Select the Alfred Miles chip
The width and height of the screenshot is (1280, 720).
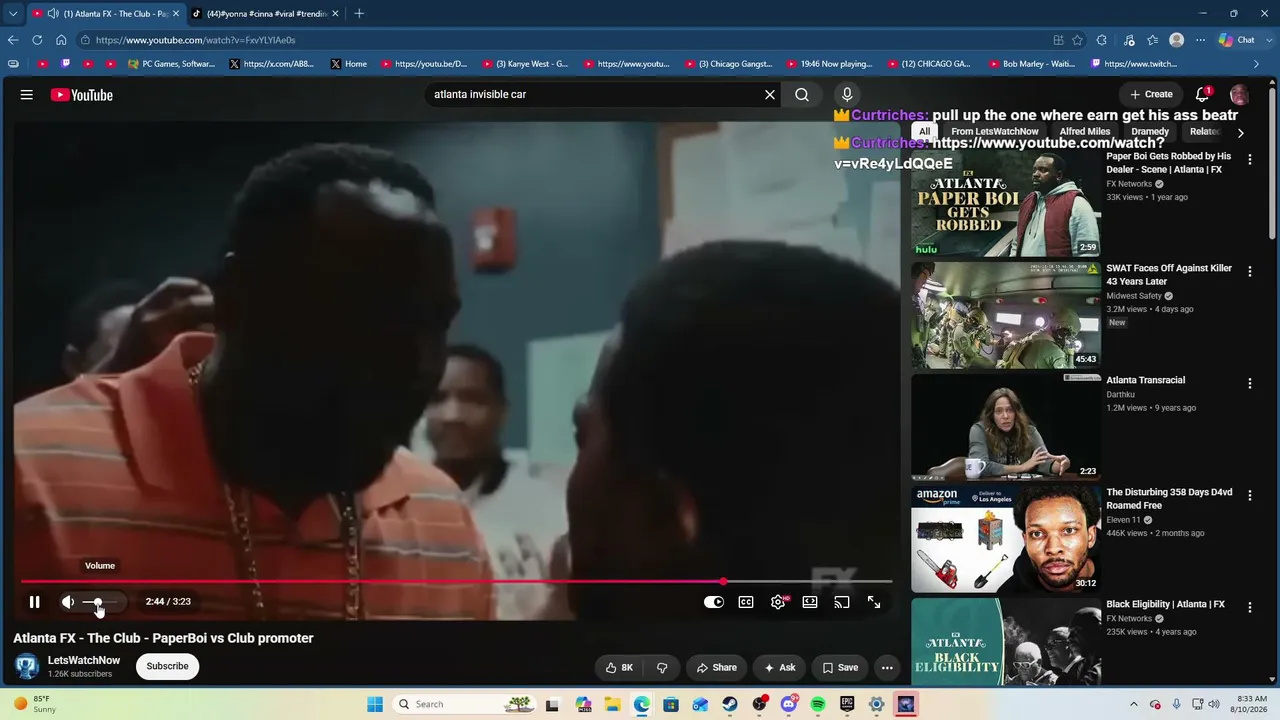point(1085,132)
